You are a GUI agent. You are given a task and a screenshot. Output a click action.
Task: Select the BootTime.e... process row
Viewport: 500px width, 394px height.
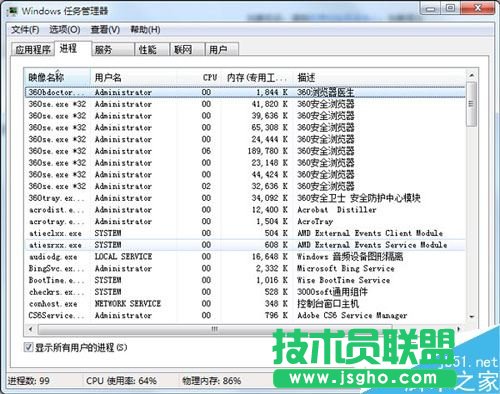pos(245,280)
